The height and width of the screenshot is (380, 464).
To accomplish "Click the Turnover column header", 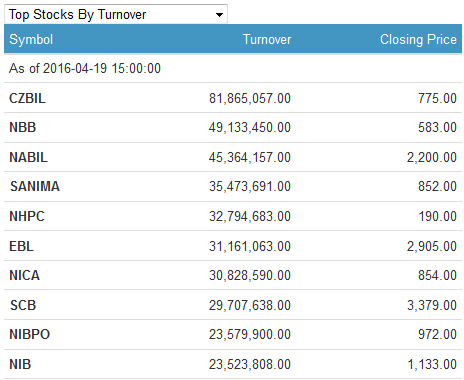I will click(267, 39).
